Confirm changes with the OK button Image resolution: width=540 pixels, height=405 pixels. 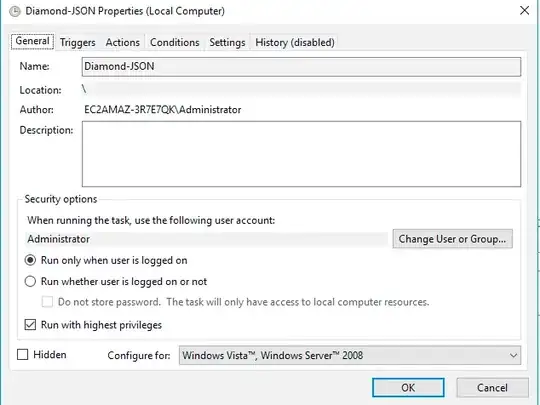408,388
